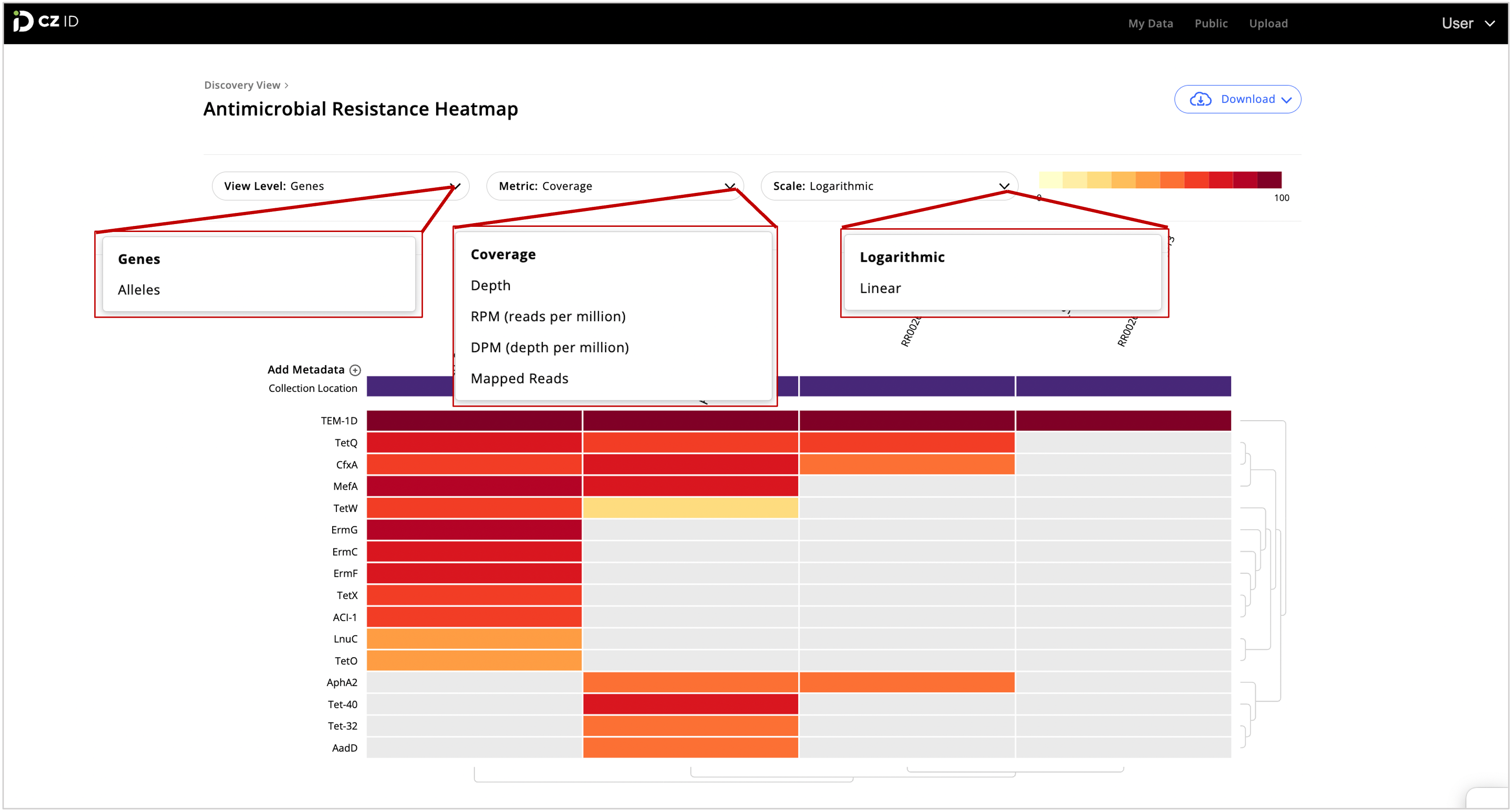1512x811 pixels.
Task: Open the Upload navigation link
Action: (1268, 23)
